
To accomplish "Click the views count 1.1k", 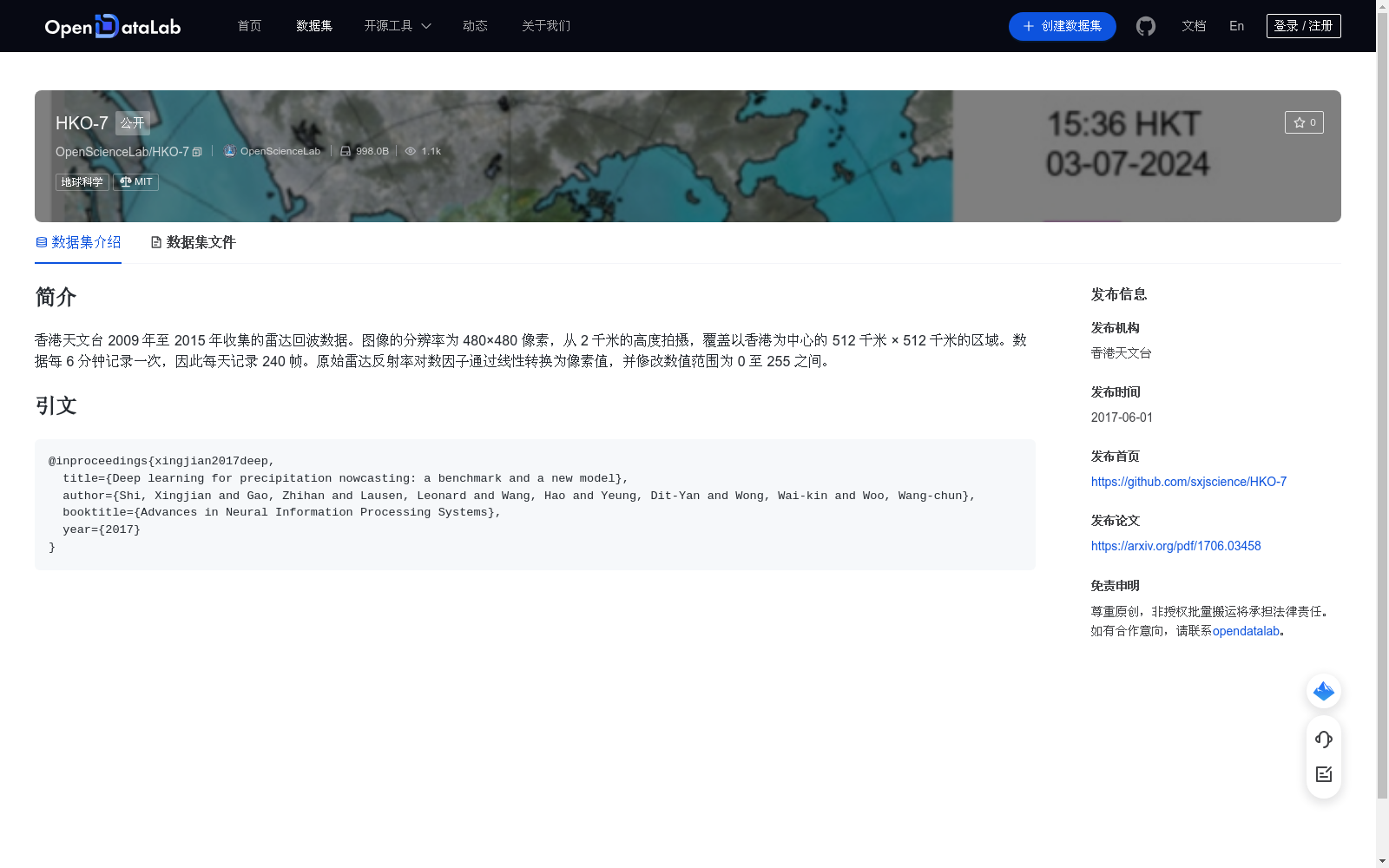I will pos(423,151).
